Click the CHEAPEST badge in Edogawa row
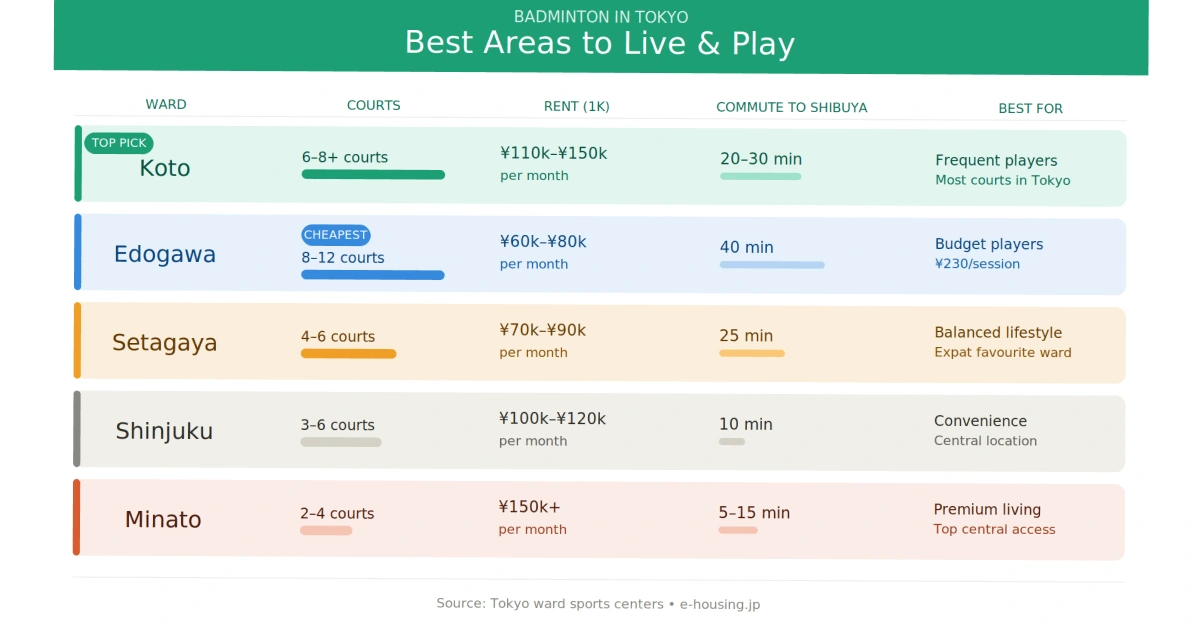This screenshot has width=1200, height=630. pyautogui.click(x=336, y=235)
